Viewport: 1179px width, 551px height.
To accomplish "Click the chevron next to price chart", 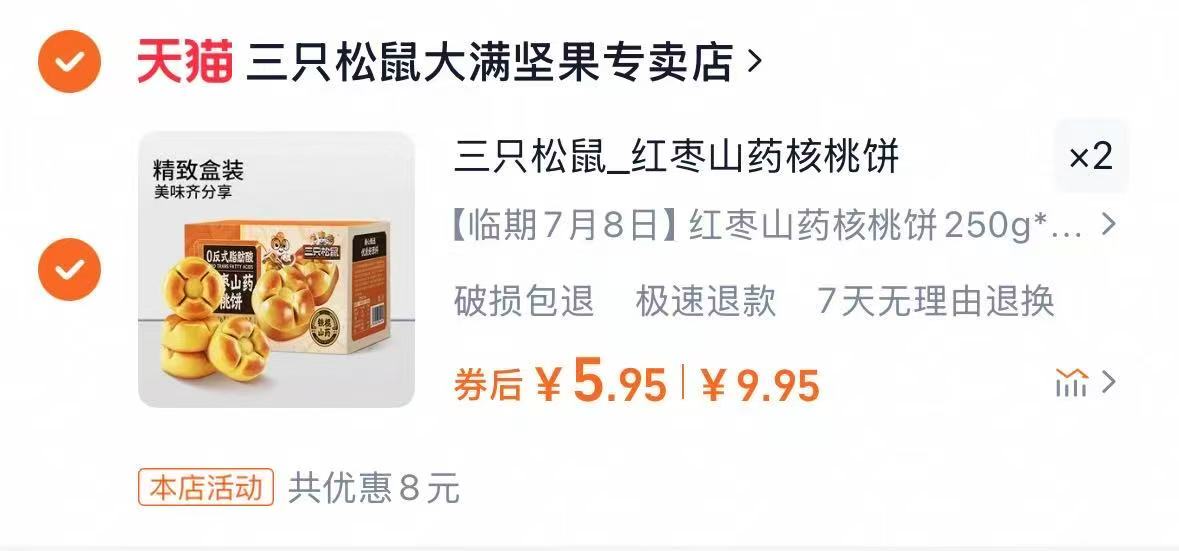I will pos(1108,383).
